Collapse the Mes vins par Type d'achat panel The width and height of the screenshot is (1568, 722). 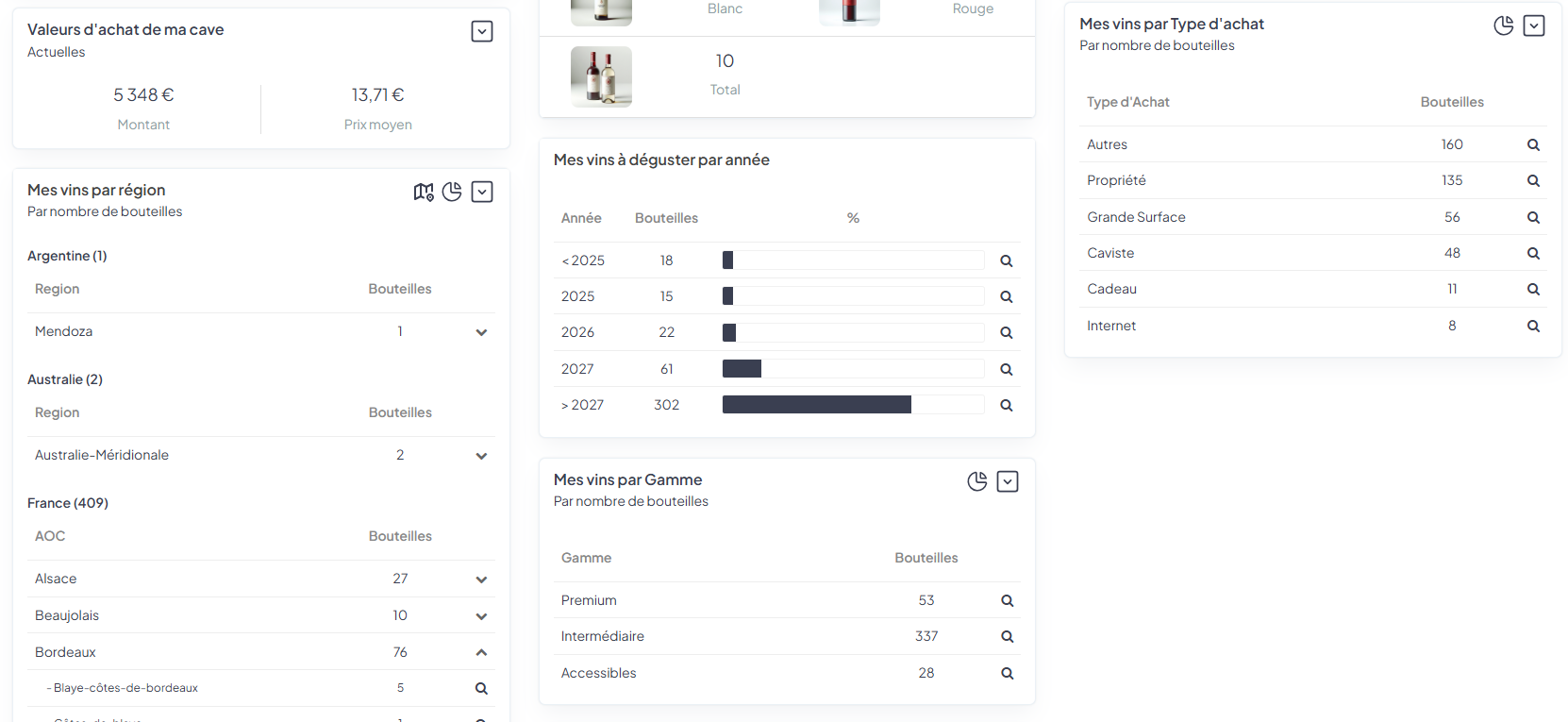click(1534, 25)
